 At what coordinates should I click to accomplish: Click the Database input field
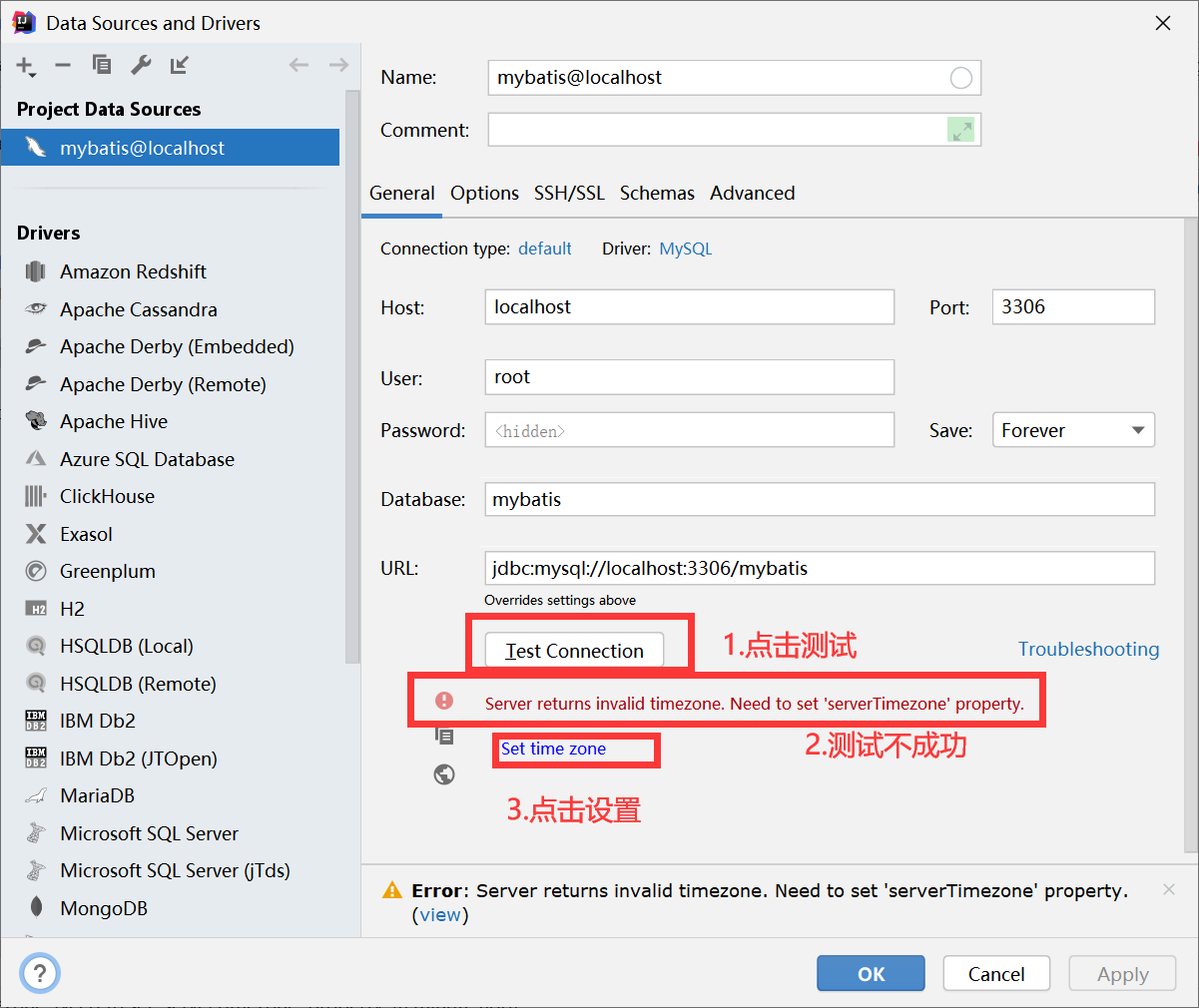pyautogui.click(x=820, y=499)
